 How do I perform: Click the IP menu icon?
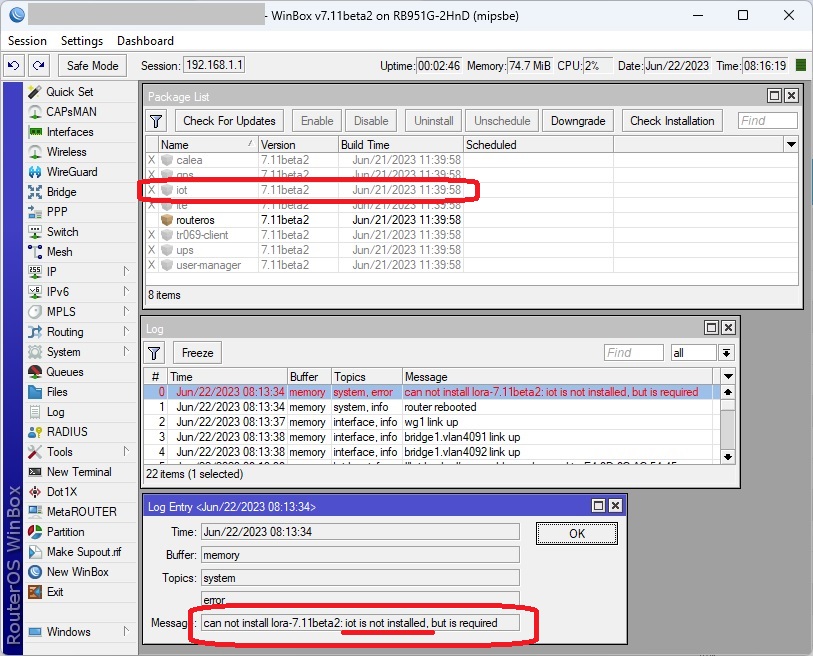tap(35, 272)
